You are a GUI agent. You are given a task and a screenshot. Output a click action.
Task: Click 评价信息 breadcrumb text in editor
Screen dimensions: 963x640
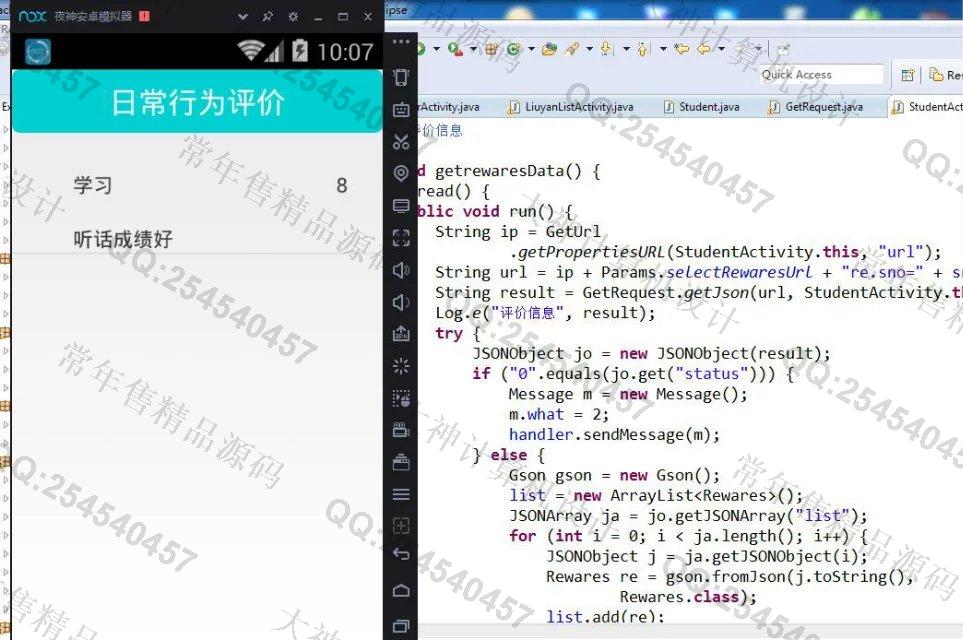[x=440, y=130]
